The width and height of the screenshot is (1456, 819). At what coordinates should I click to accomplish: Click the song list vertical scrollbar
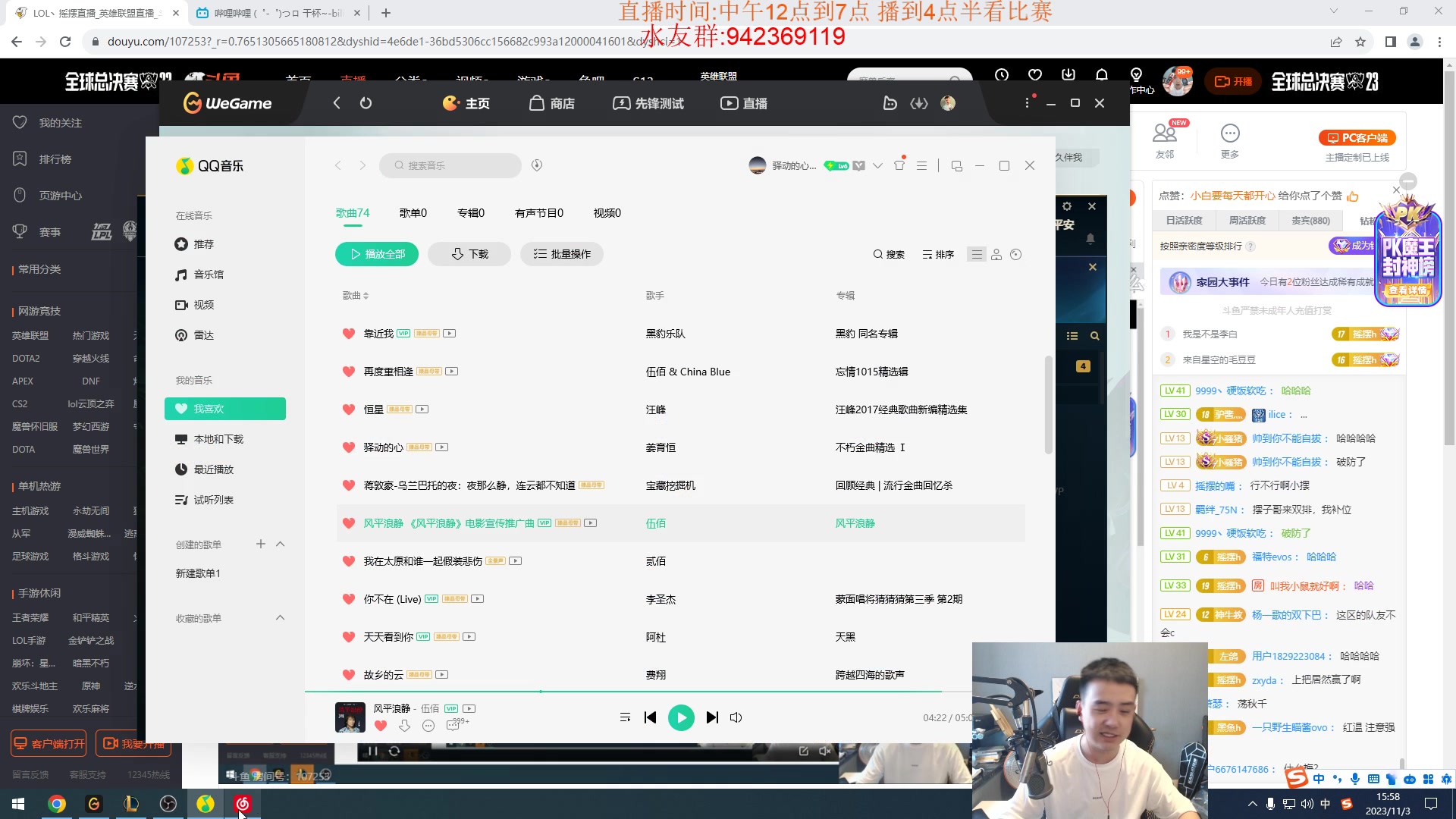point(1049,405)
